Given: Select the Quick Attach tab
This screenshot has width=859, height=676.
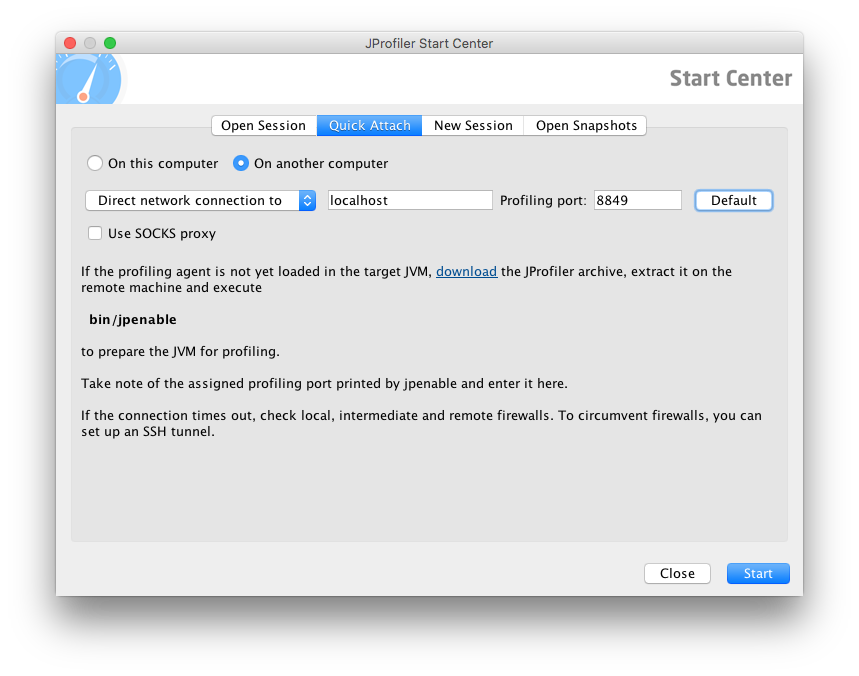Looking at the screenshot, I should [x=369, y=125].
